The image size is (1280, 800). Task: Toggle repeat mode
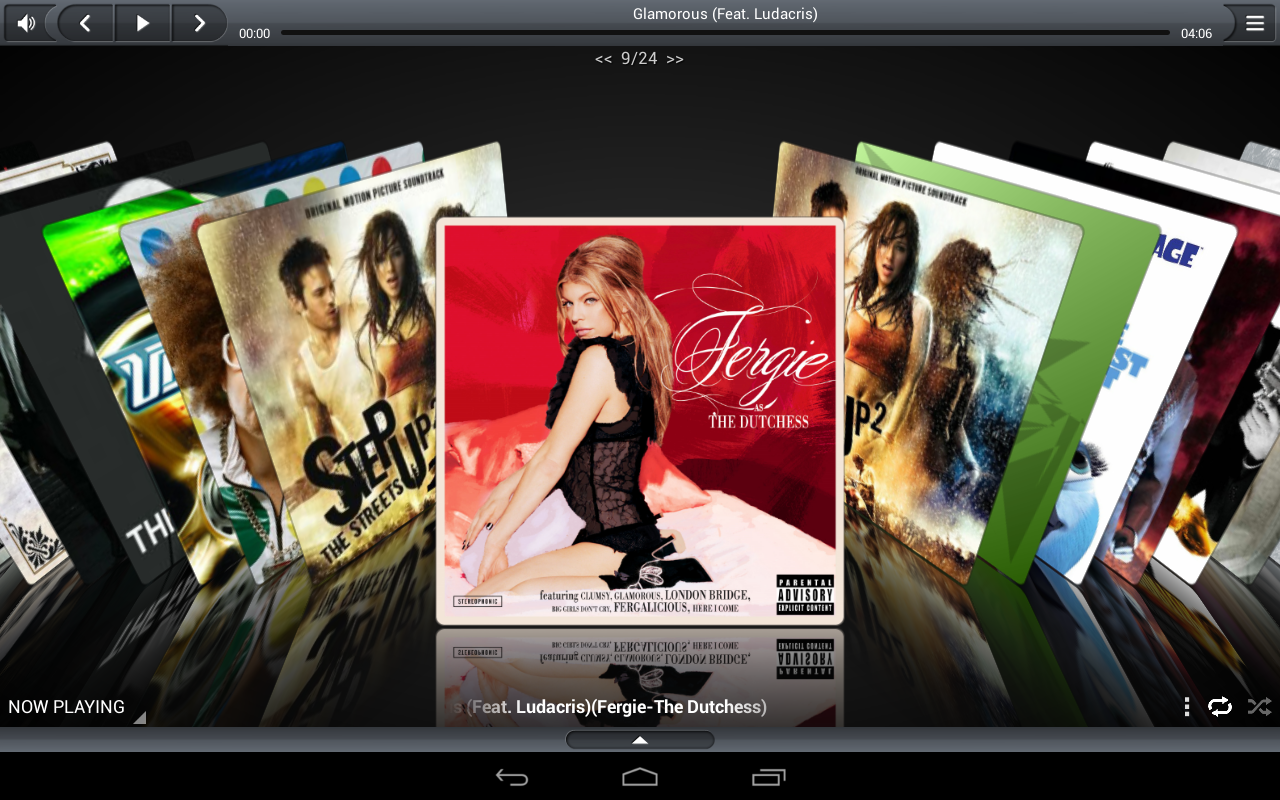point(1220,707)
